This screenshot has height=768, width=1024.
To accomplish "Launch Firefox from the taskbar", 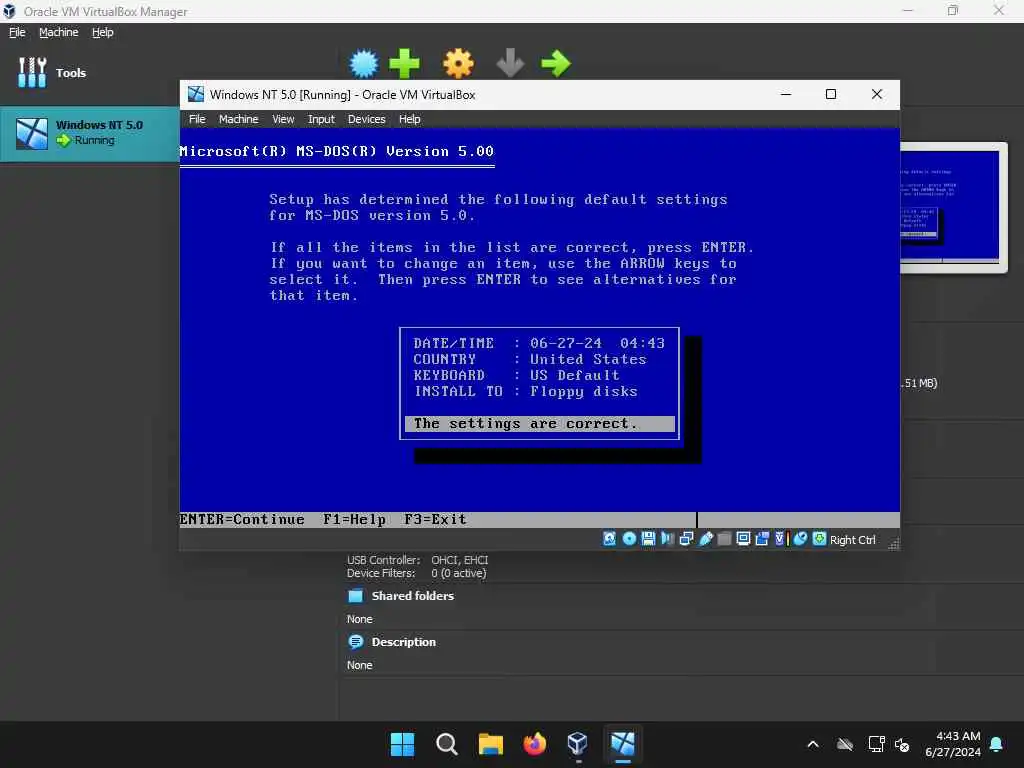I will [x=535, y=744].
